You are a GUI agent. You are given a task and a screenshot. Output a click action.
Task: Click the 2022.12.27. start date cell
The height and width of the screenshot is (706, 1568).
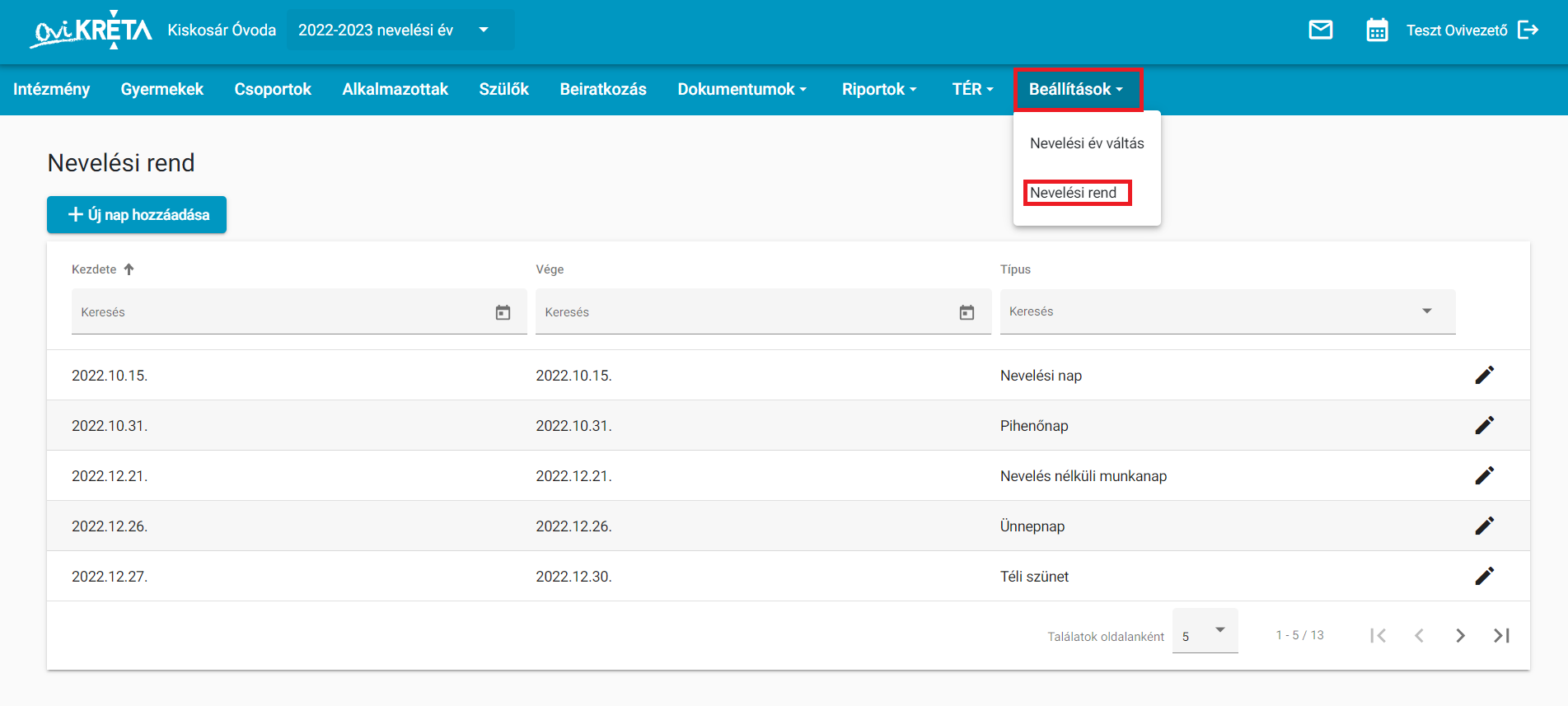coord(110,577)
